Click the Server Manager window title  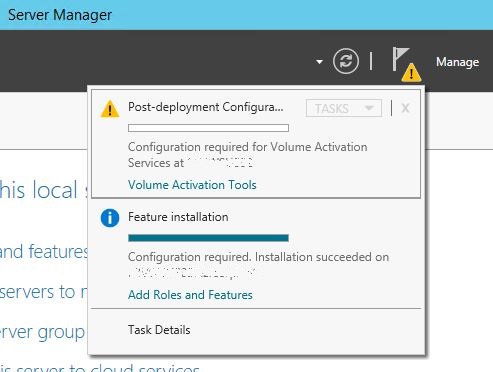tap(60, 15)
